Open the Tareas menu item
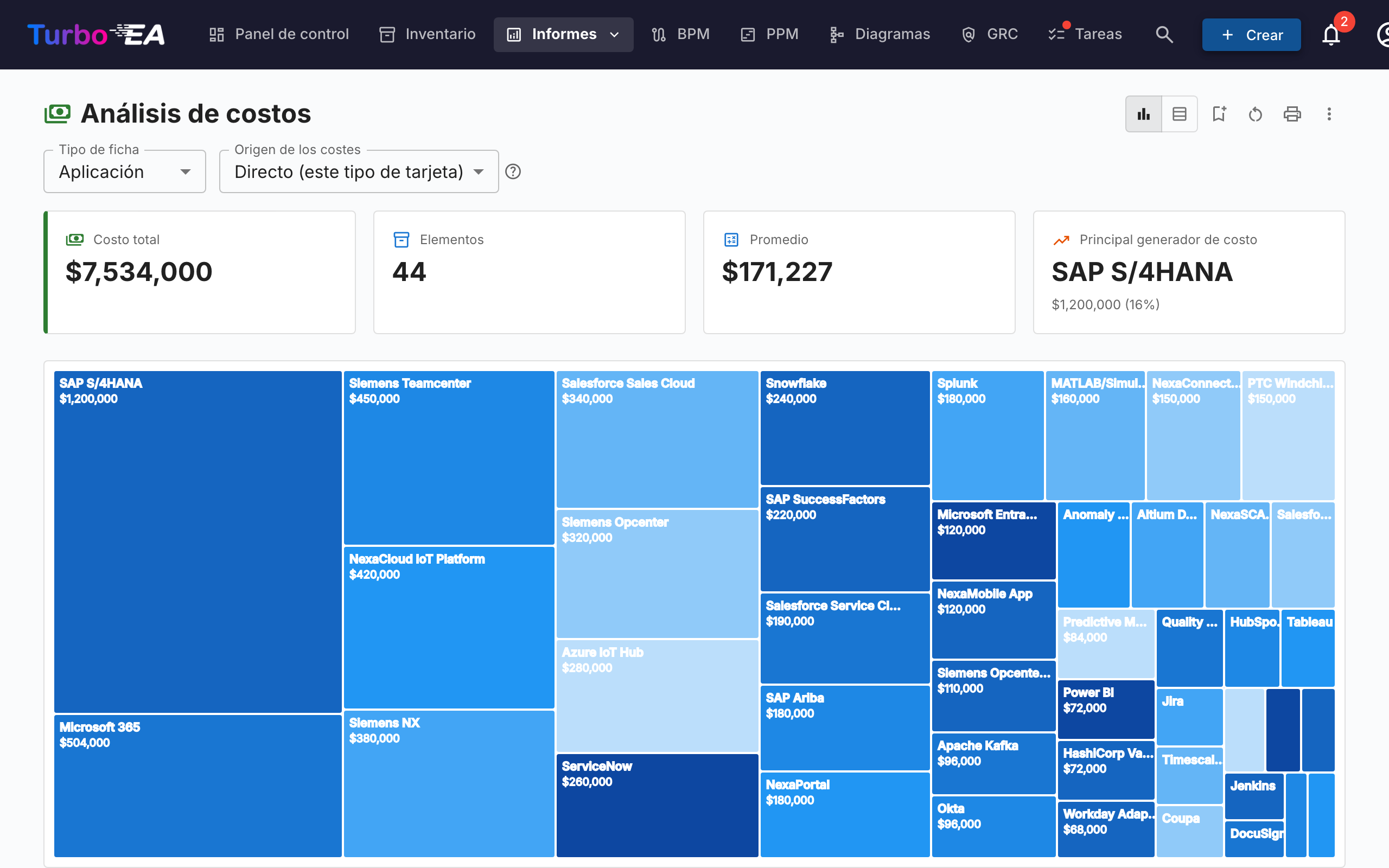Screen dimensions: 1389x868 [x=1085, y=34]
